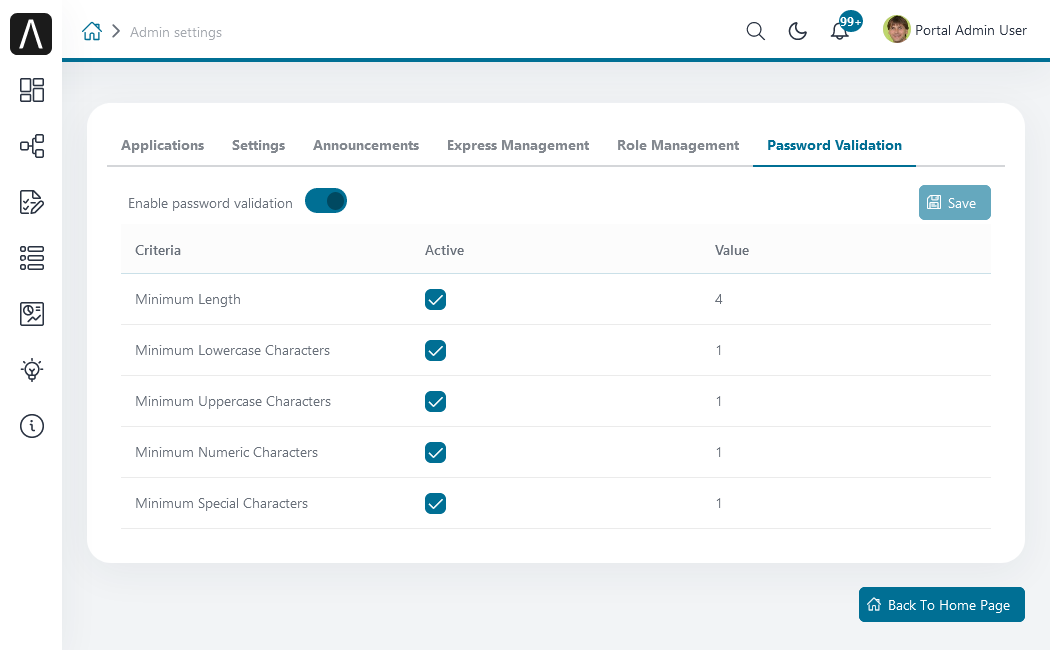Screen dimensions: 1050x650
Task: Click the Active column header
Action: tap(444, 250)
